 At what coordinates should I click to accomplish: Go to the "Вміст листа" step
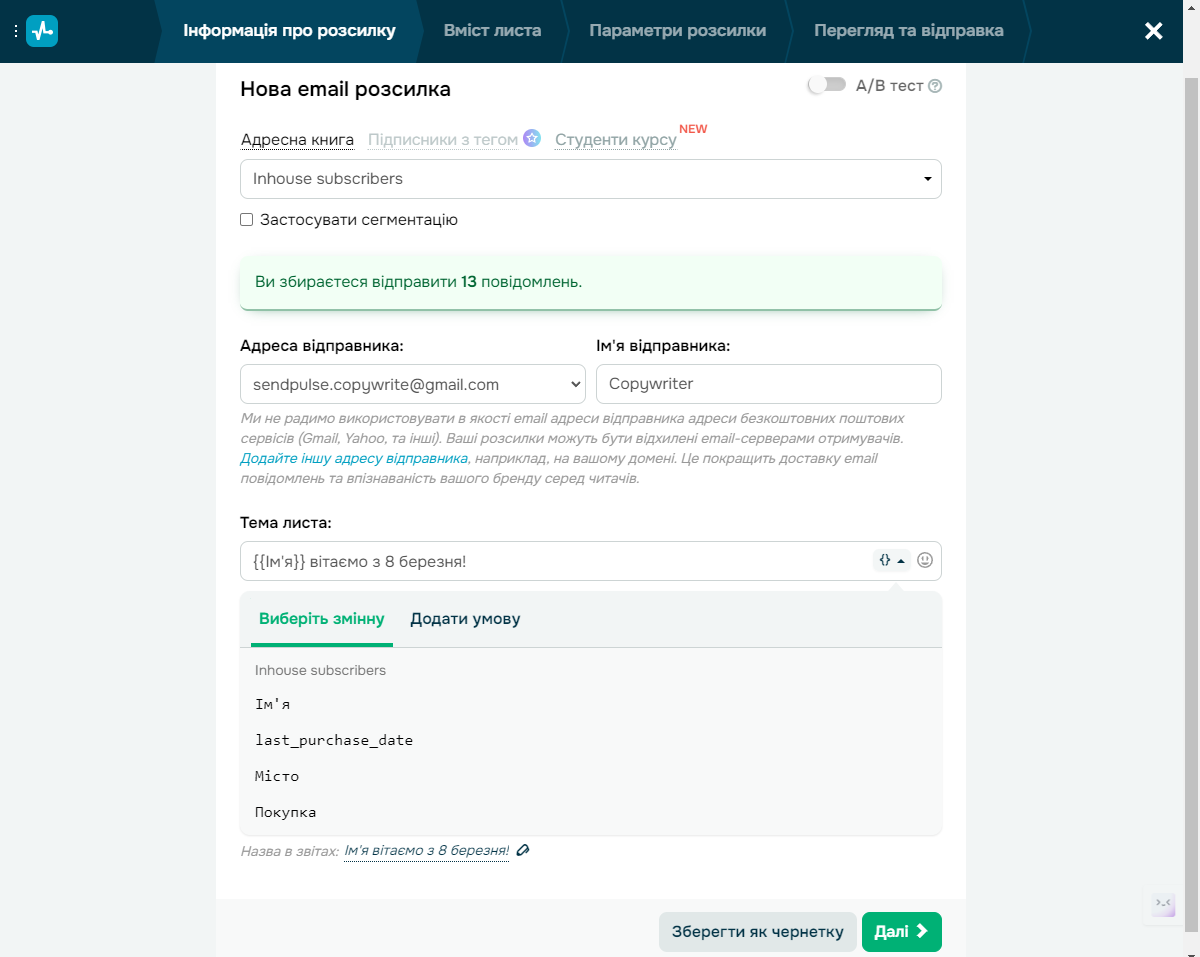[x=492, y=31]
